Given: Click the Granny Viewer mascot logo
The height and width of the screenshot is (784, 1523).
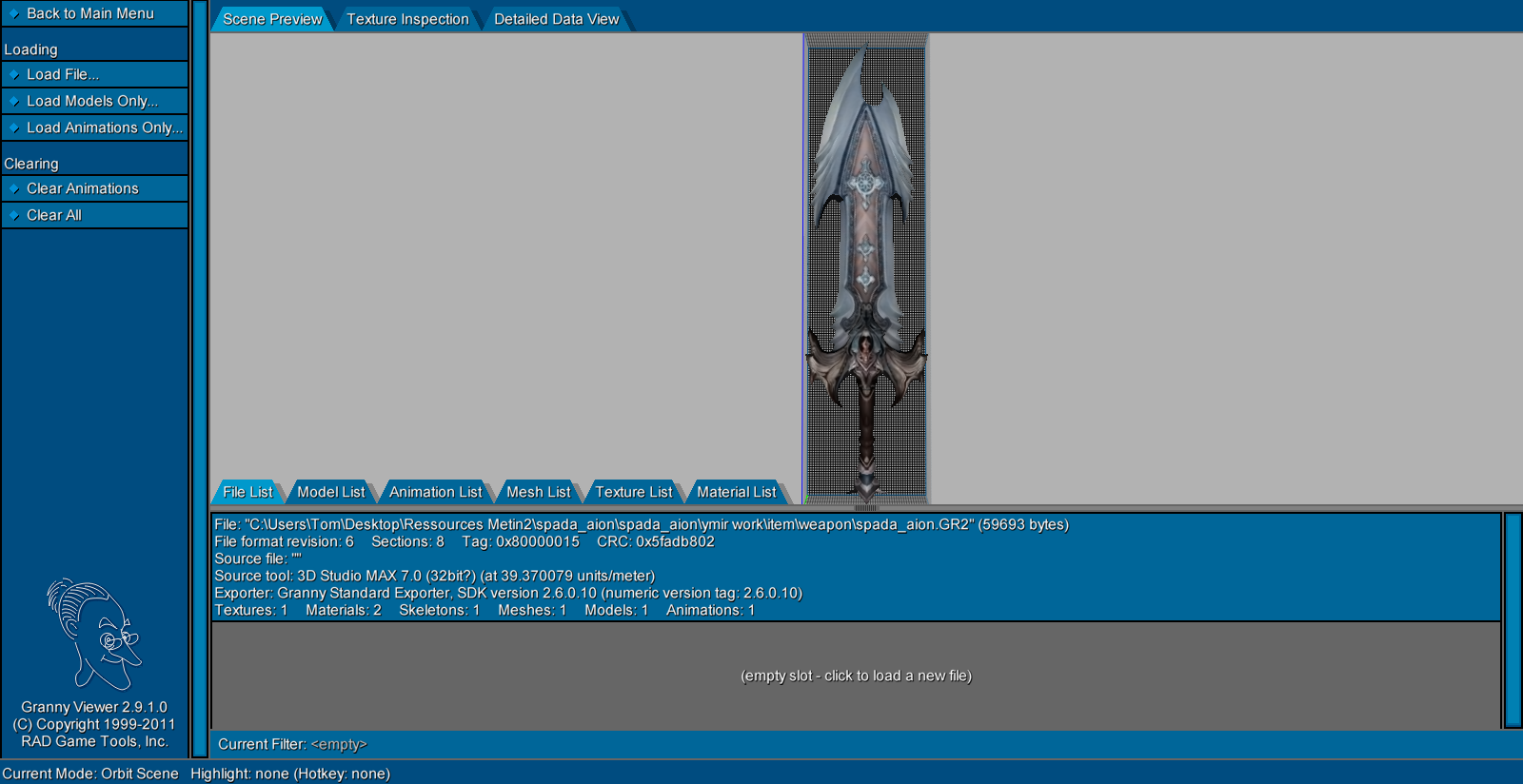Looking at the screenshot, I should coord(94,634).
